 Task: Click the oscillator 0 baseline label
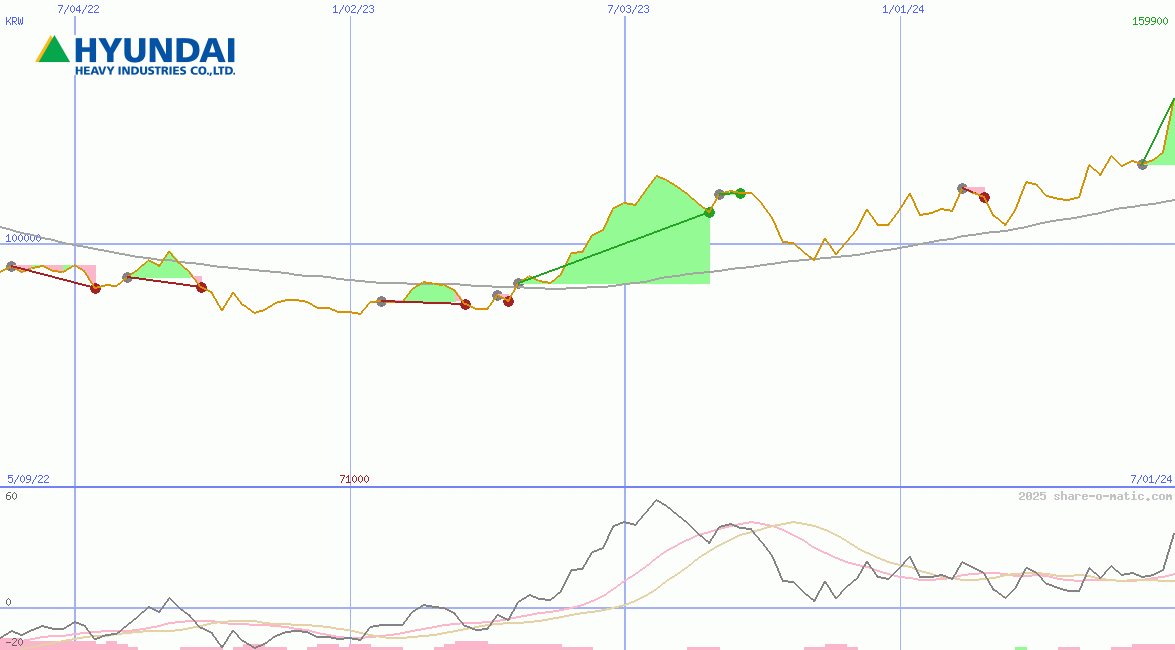(8, 602)
